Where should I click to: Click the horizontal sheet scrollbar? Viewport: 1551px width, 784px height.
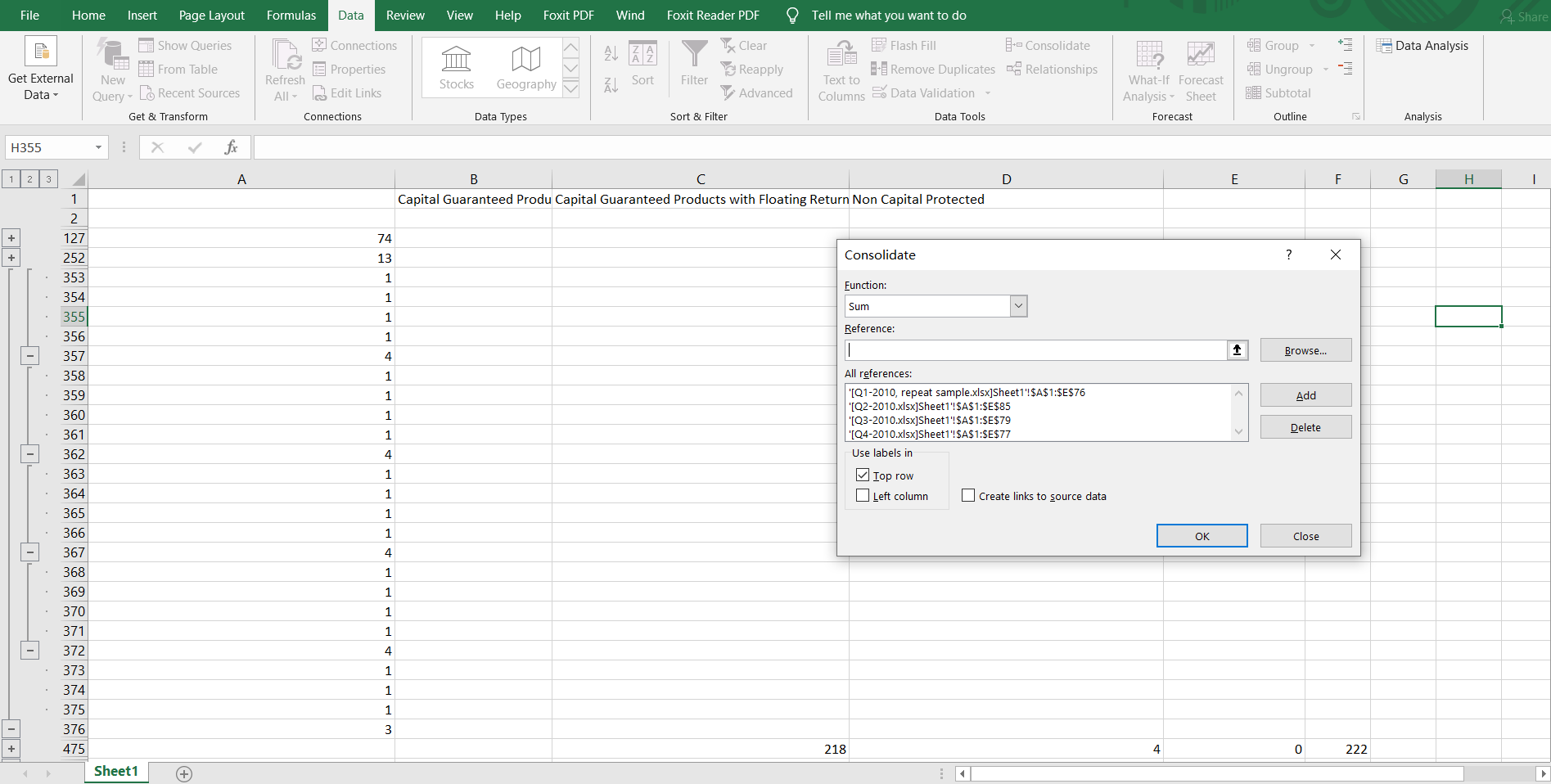click(1217, 773)
